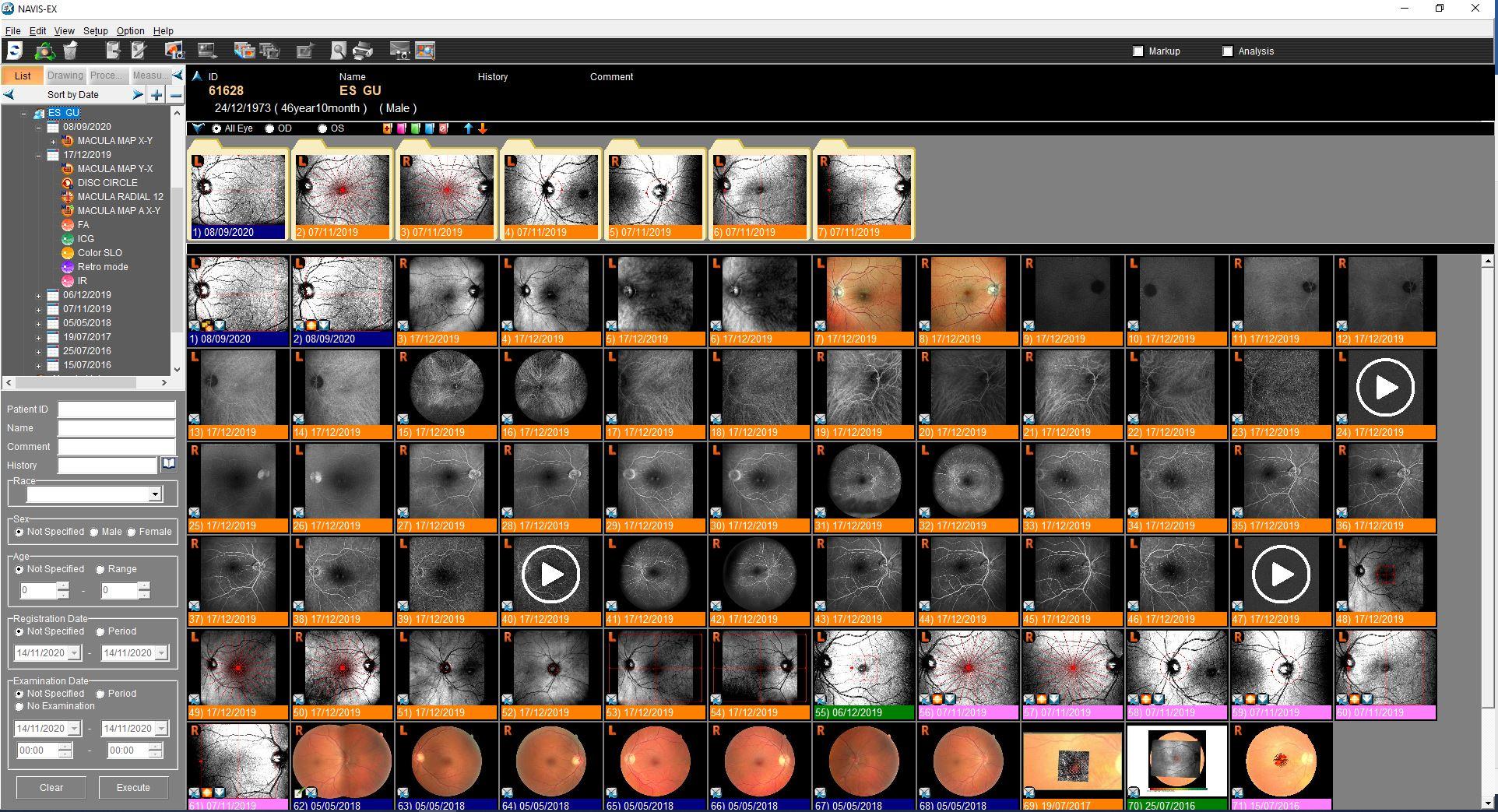The image size is (1498, 812).
Task: Collapse the patient header with blue up arrow
Action: 197,76
